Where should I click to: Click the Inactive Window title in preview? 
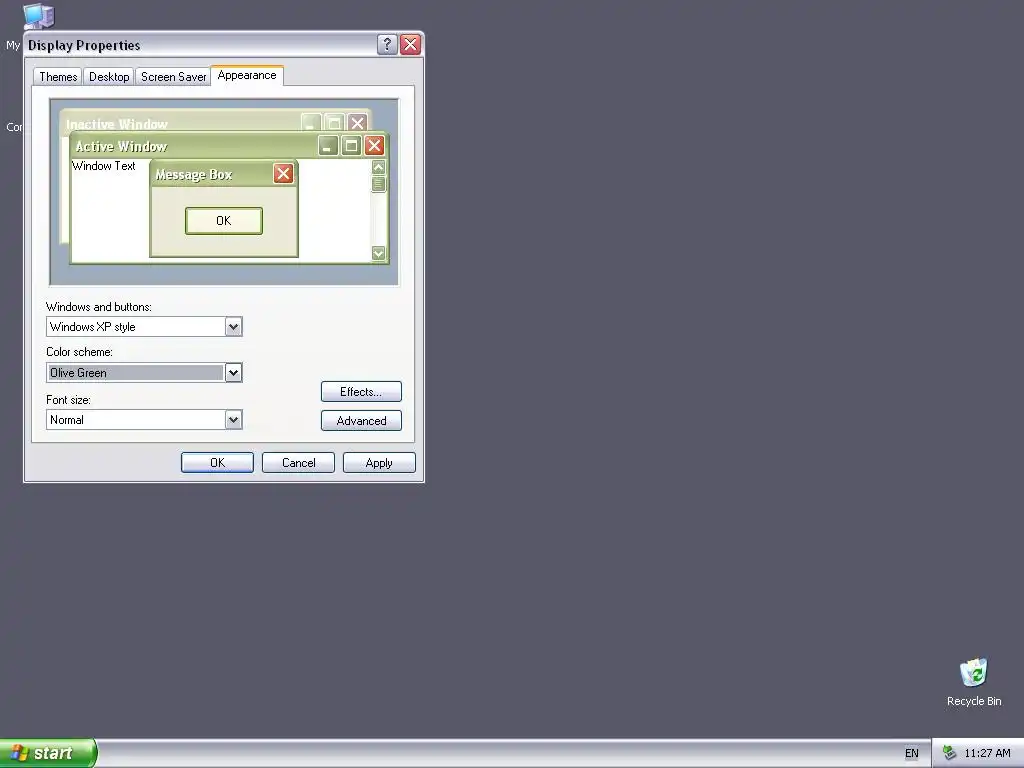tap(117, 124)
